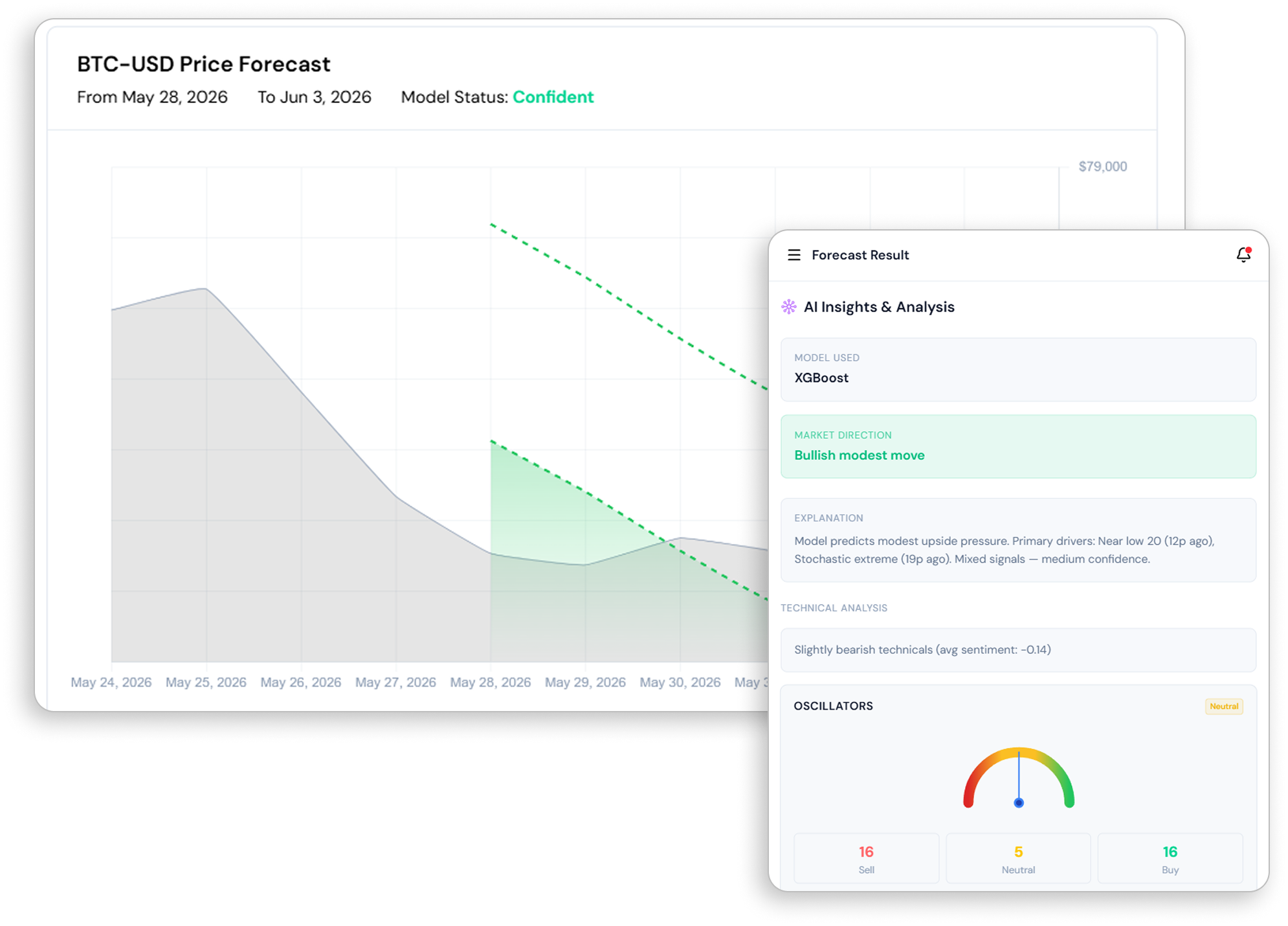The width and height of the screenshot is (1288, 926).
Task: Click the To Jun 3, 2026 date
Action: (315, 97)
